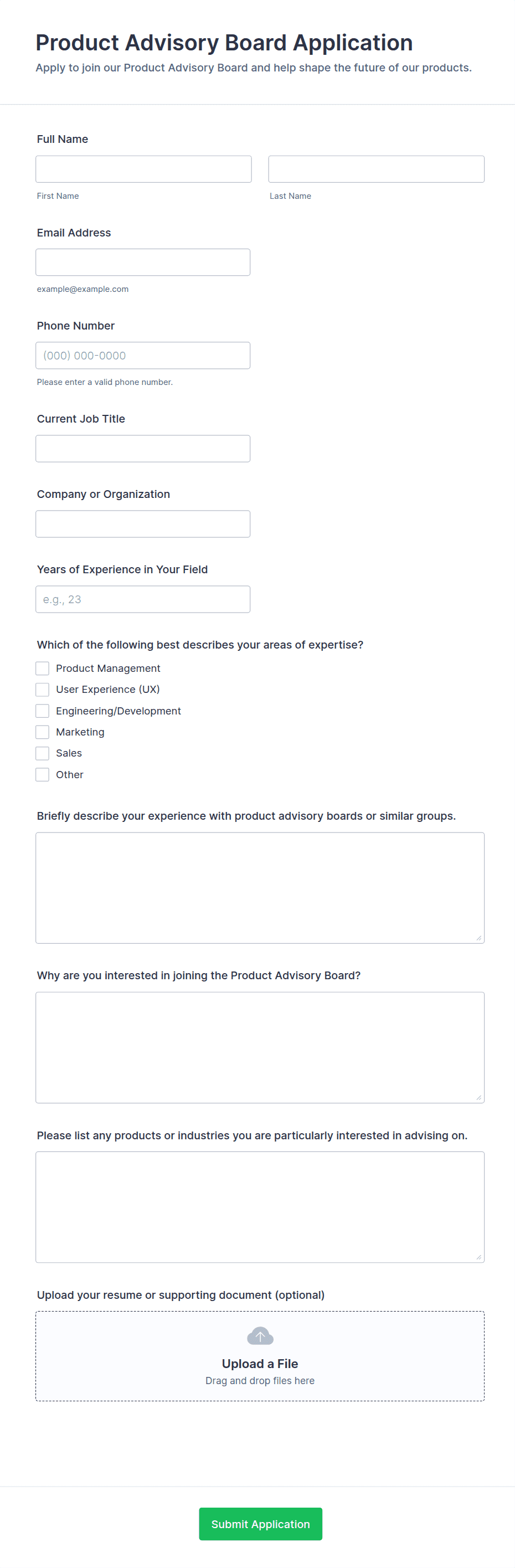This screenshot has height=1568, width=515.
Task: Select the Years of Experience field
Action: [143, 600]
